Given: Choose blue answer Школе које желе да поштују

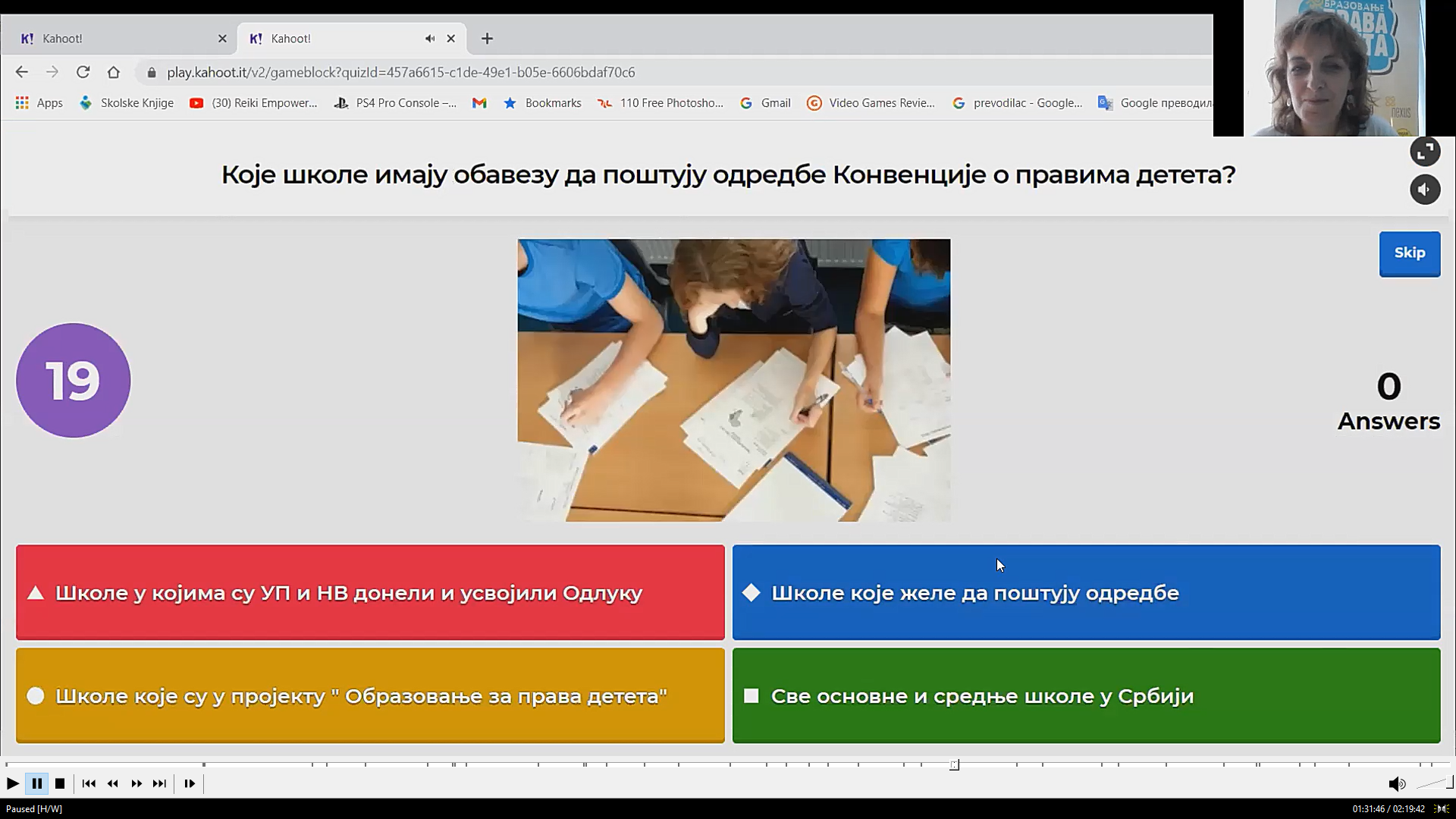Looking at the screenshot, I should (x=1086, y=593).
